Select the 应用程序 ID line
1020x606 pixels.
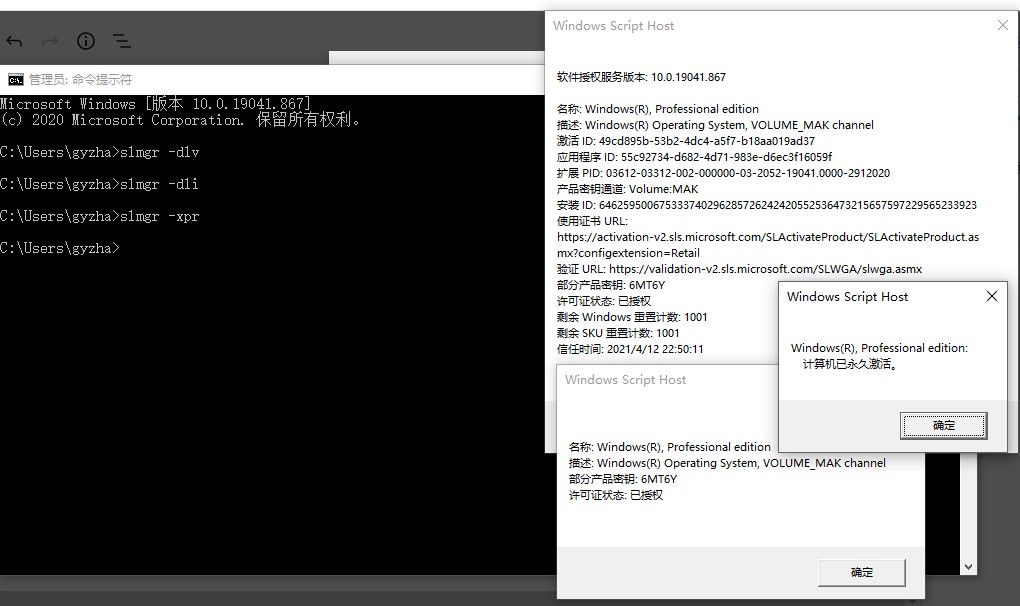pyautogui.click(x=695, y=157)
